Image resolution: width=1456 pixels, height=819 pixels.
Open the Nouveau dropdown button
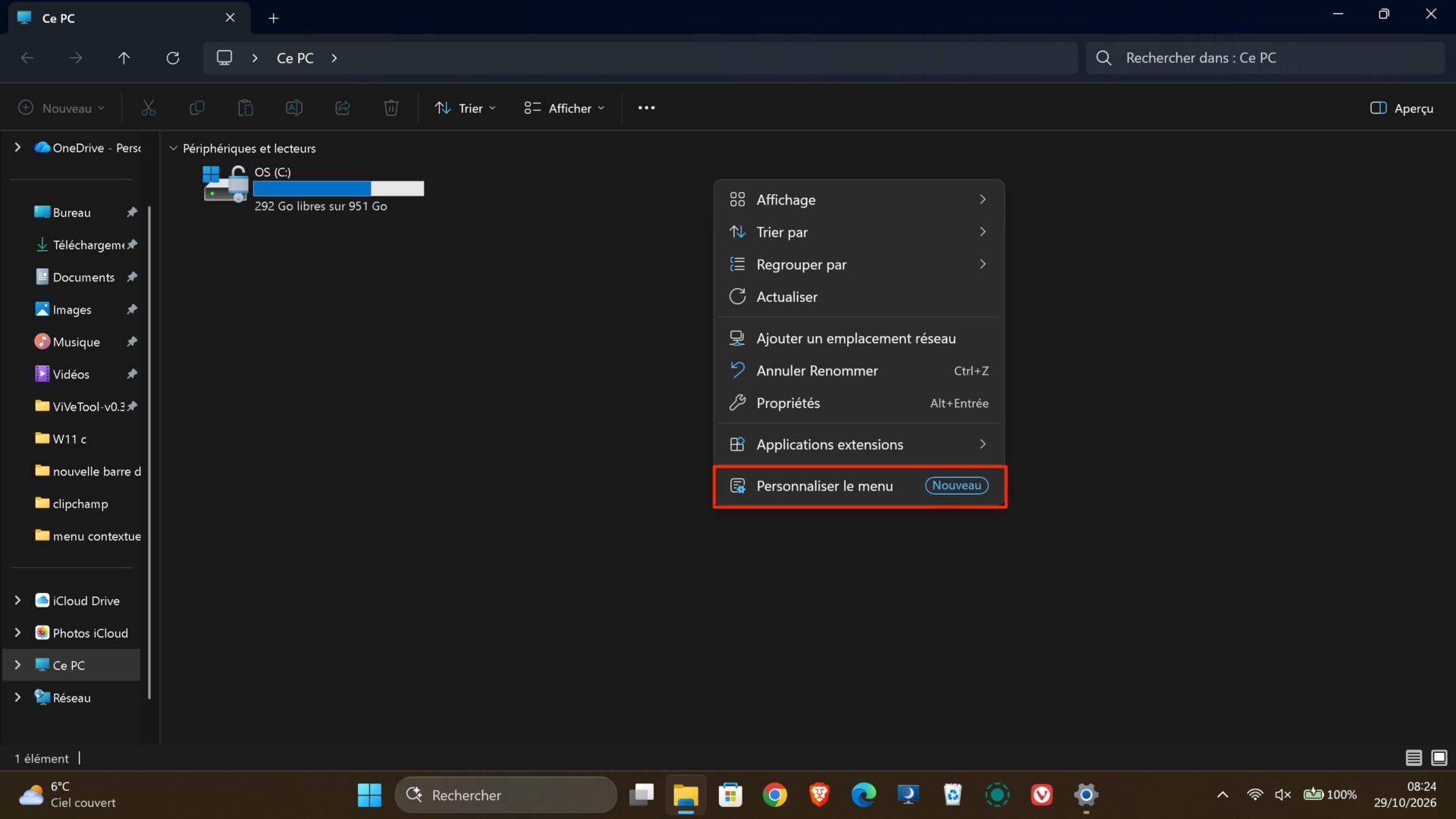pyautogui.click(x=61, y=108)
